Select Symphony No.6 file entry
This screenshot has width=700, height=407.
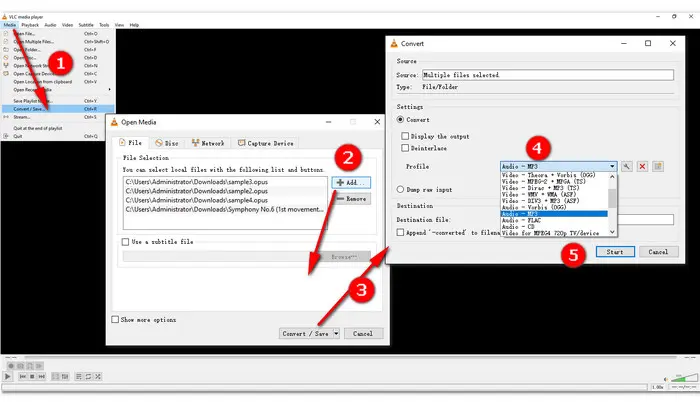point(225,209)
